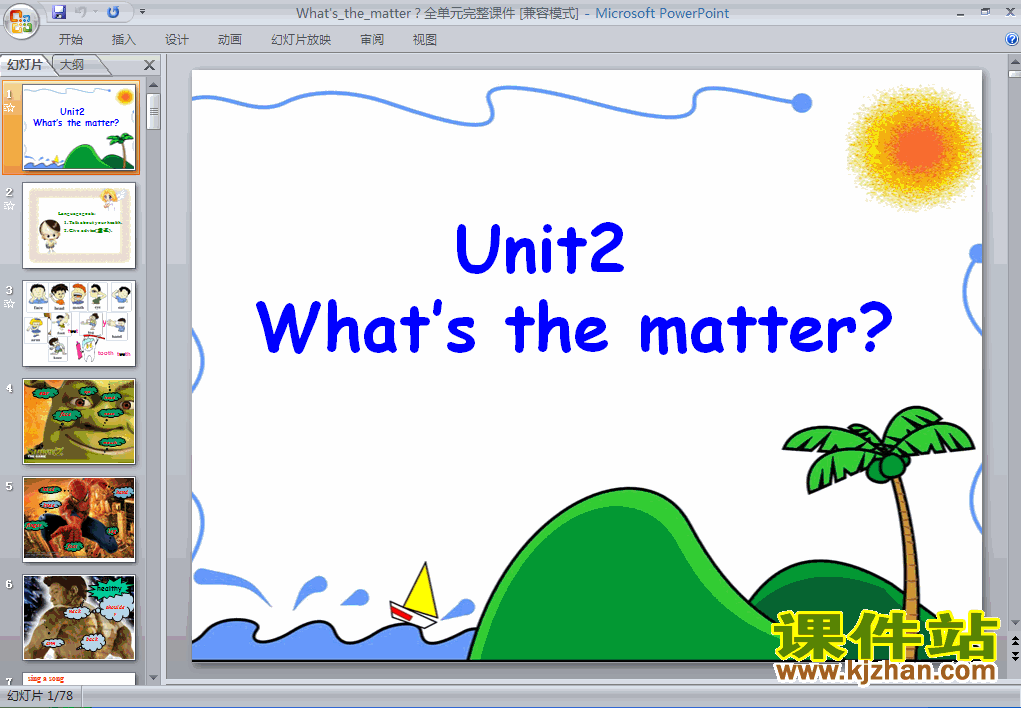
Task: Click animation star icon beside slide 3
Action: [x=10, y=304]
